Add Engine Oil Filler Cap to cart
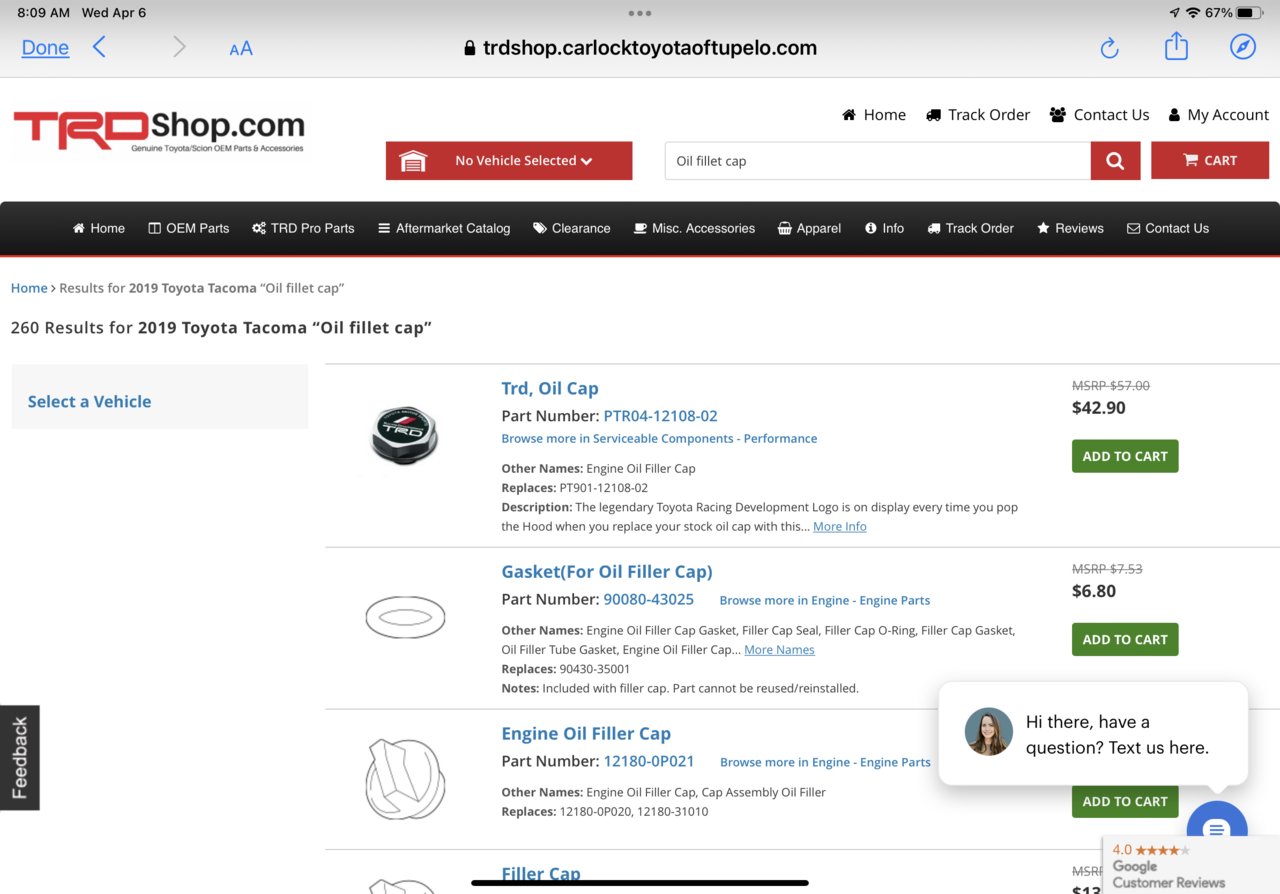 tap(1125, 801)
